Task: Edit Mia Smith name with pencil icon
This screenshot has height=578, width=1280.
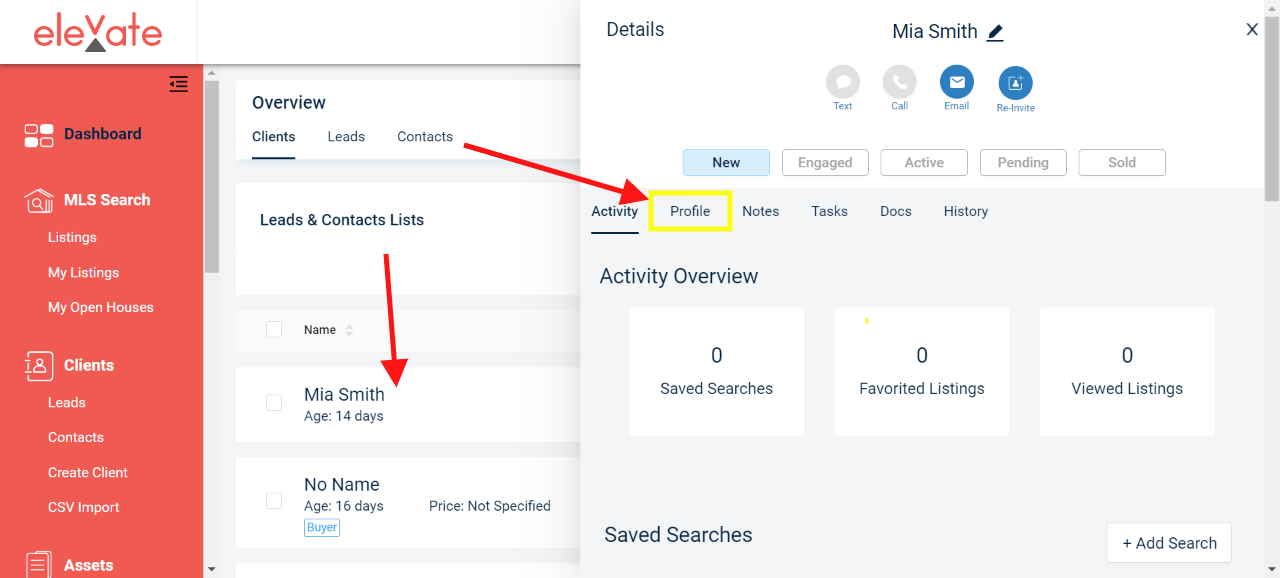Action: (995, 32)
